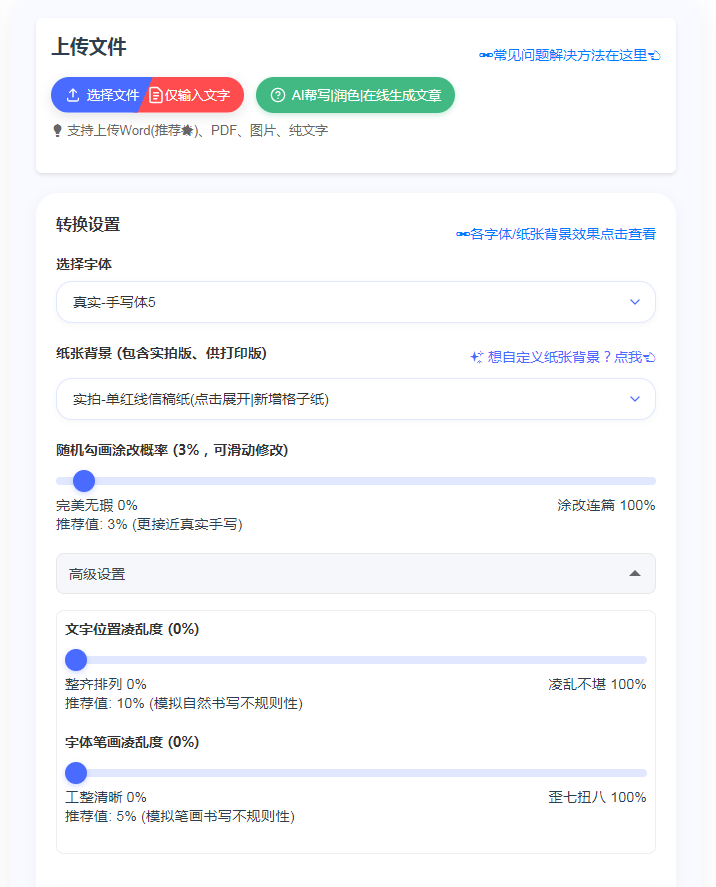716x887 pixels.
Task: Click the 完美无瑕 0% label
Action: [x=97, y=505]
